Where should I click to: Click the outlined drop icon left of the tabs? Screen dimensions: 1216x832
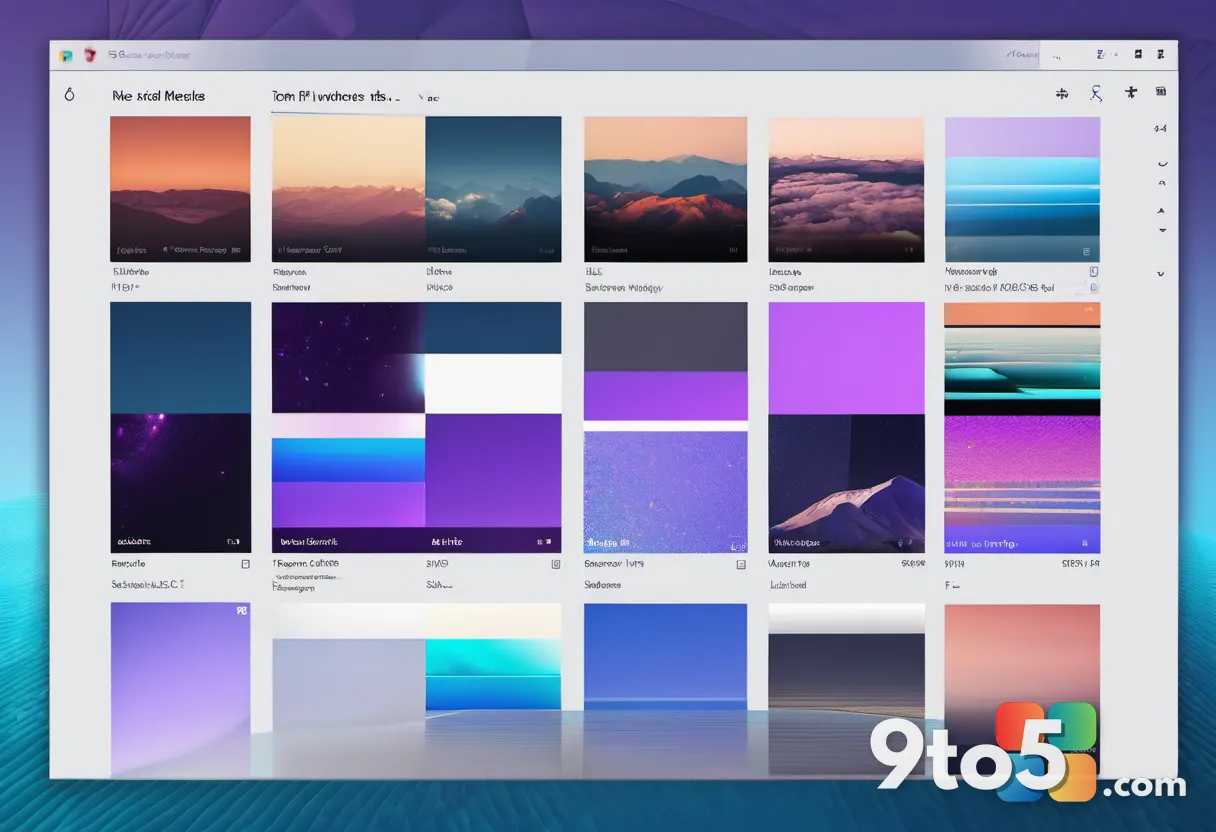tap(69, 95)
